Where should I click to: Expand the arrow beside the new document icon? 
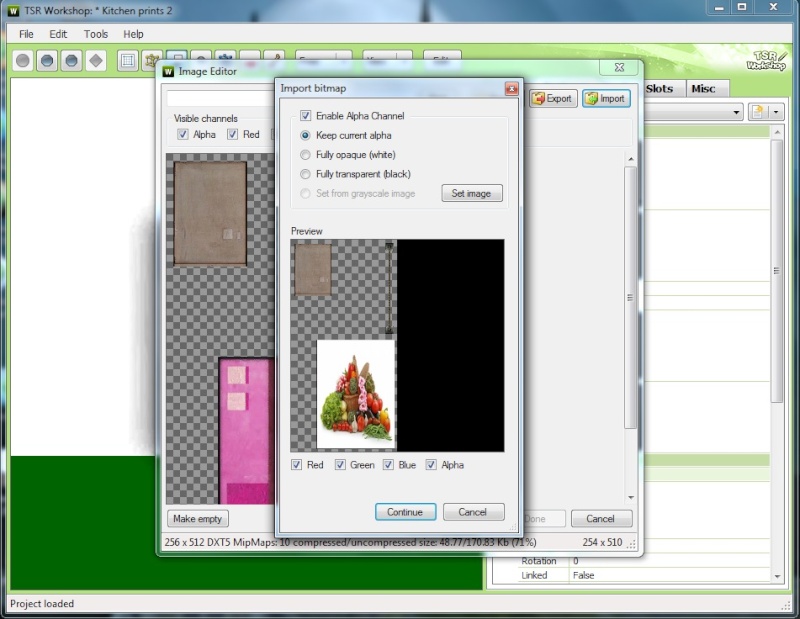coord(776,112)
